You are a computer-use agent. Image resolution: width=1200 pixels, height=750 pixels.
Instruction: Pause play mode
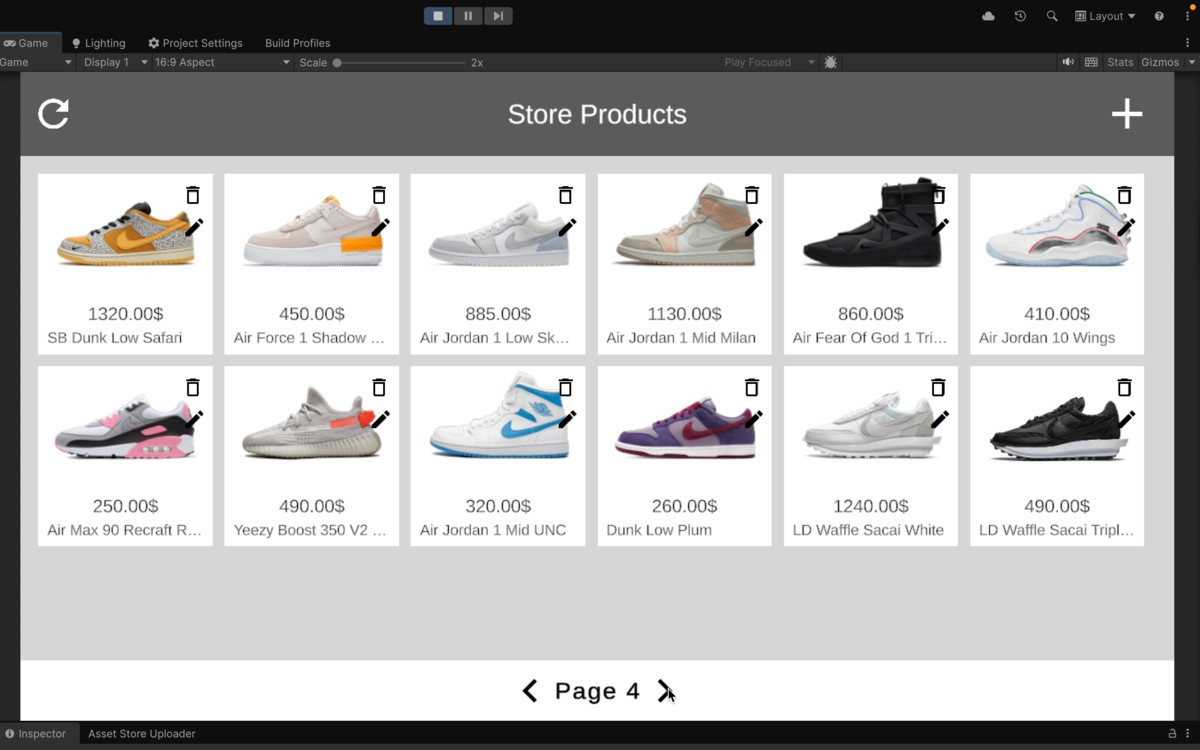467,16
